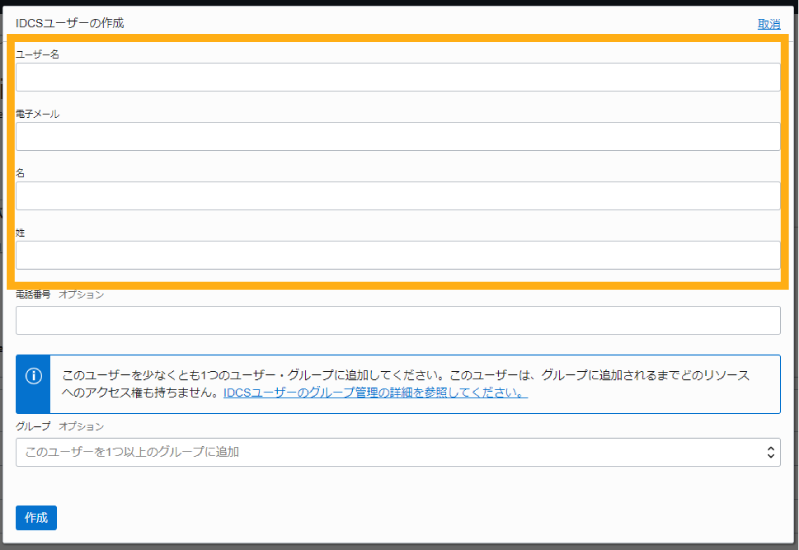The width and height of the screenshot is (799, 550).
Task: Click the up-down arrows on group selector
Action: point(770,452)
